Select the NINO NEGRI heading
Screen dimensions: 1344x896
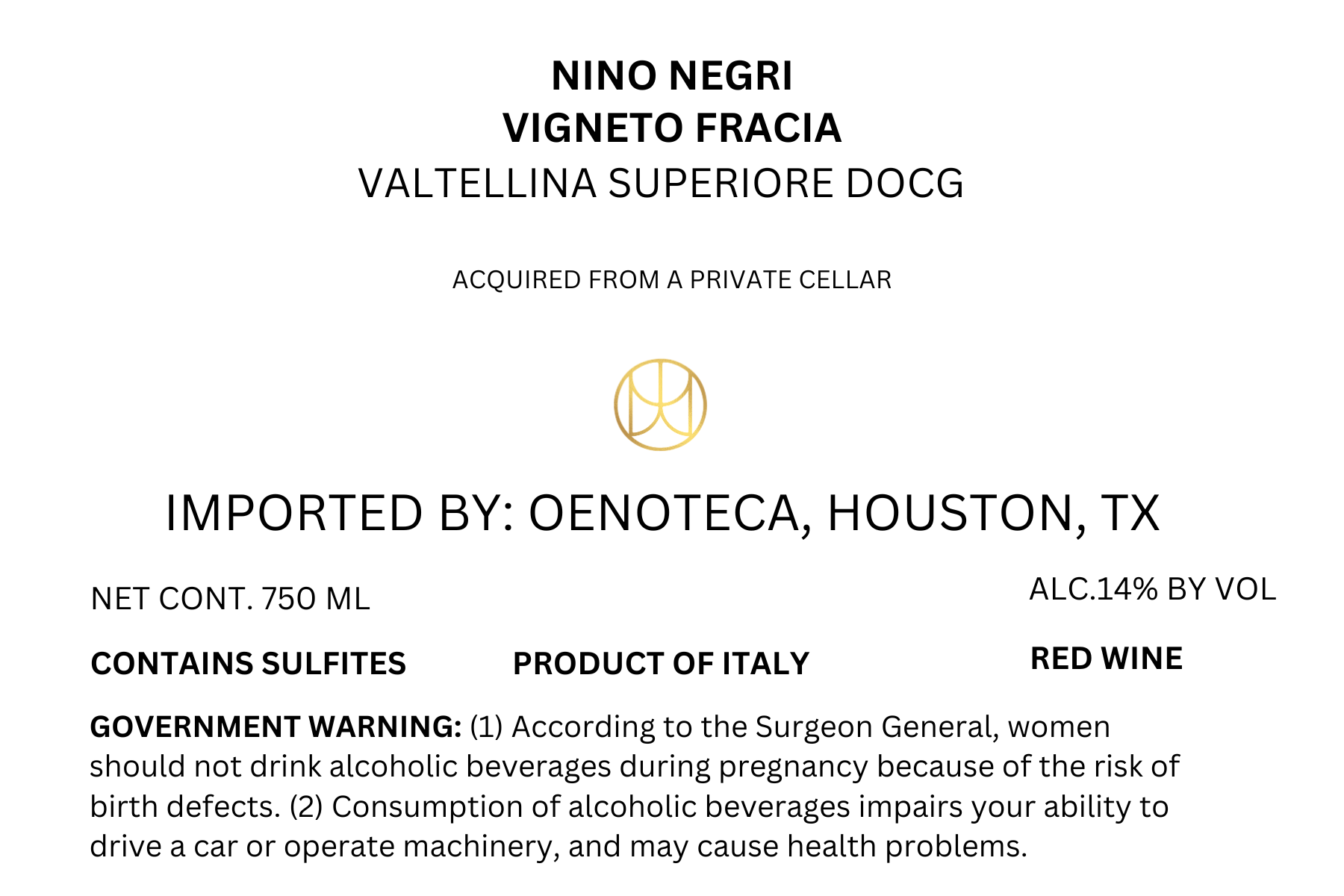click(672, 76)
